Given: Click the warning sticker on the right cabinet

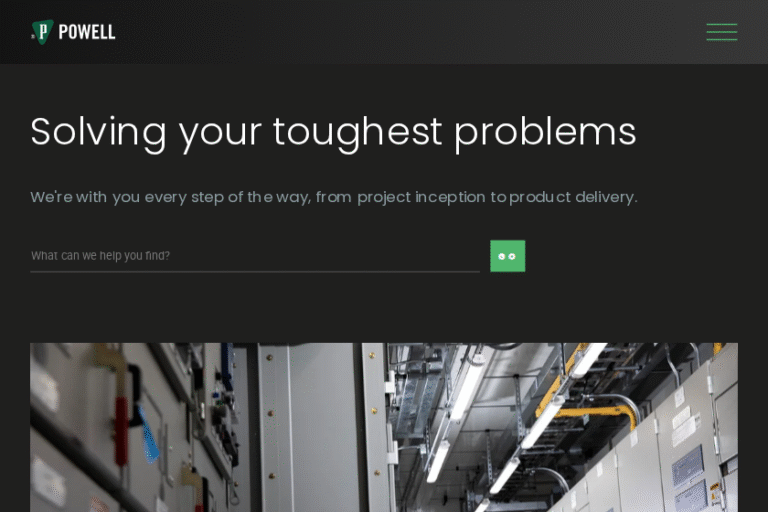Looking at the screenshot, I should [716, 493].
